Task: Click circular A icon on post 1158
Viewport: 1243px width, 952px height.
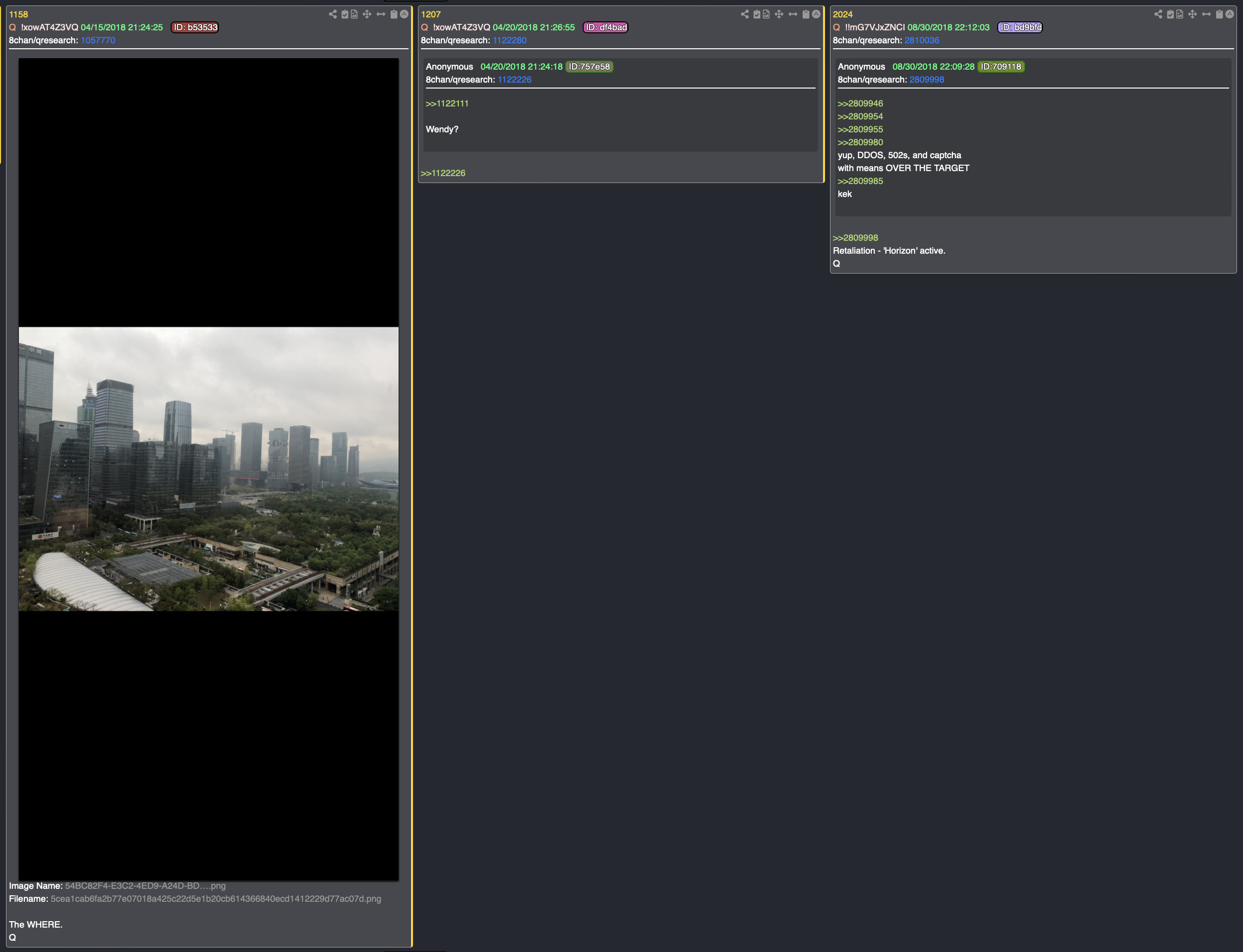Action: (404, 14)
